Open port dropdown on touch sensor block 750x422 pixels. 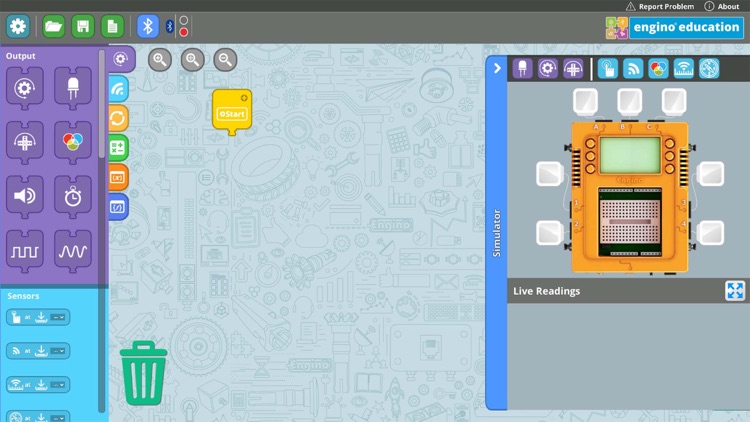(58, 317)
